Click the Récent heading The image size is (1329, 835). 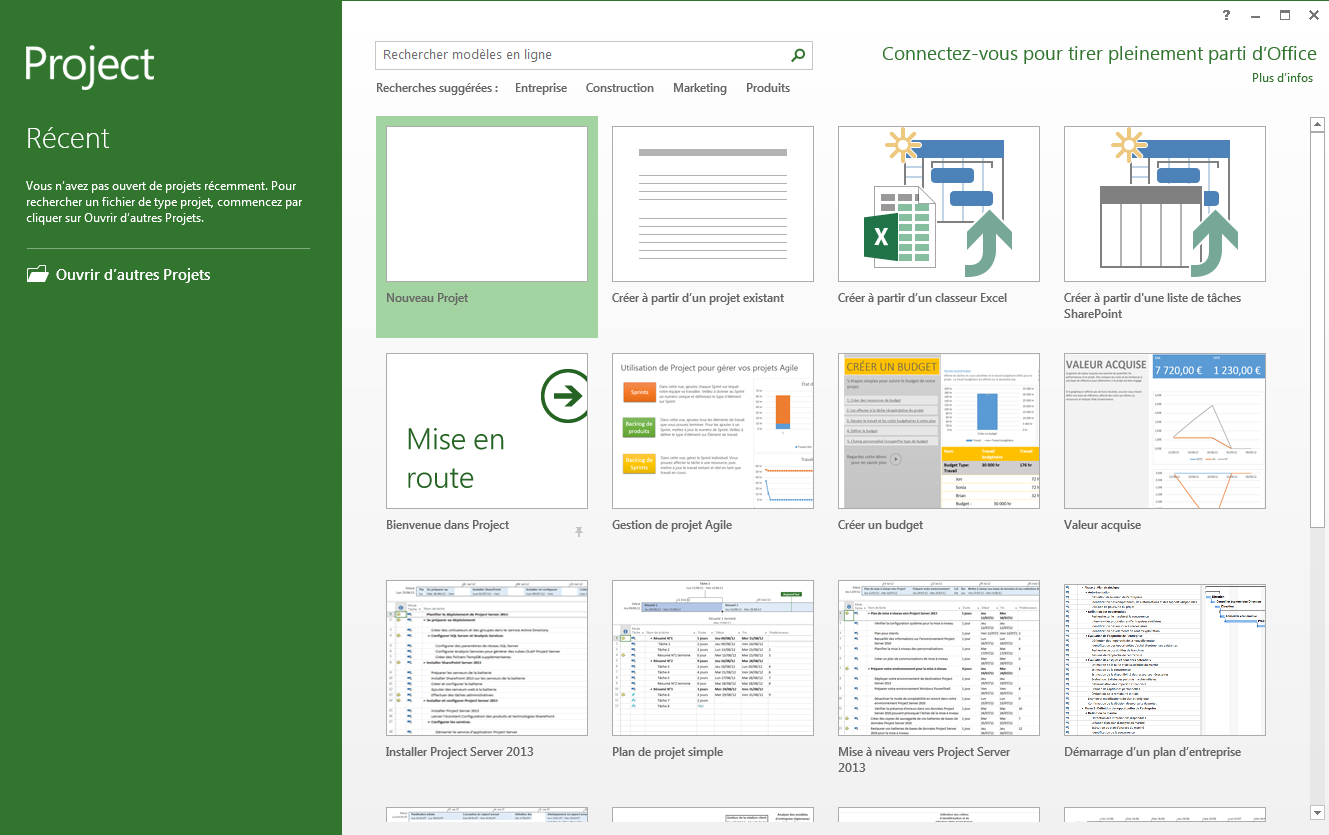pos(68,138)
